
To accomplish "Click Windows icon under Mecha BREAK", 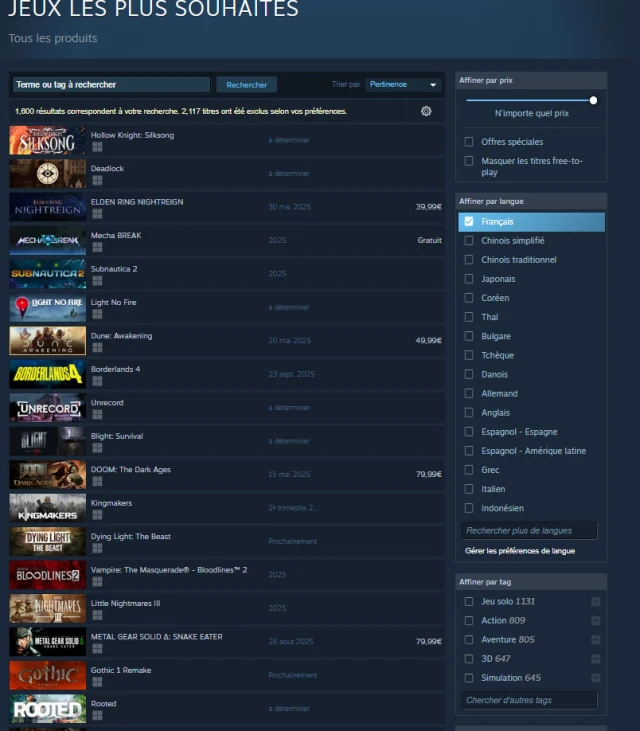I will pos(97,247).
